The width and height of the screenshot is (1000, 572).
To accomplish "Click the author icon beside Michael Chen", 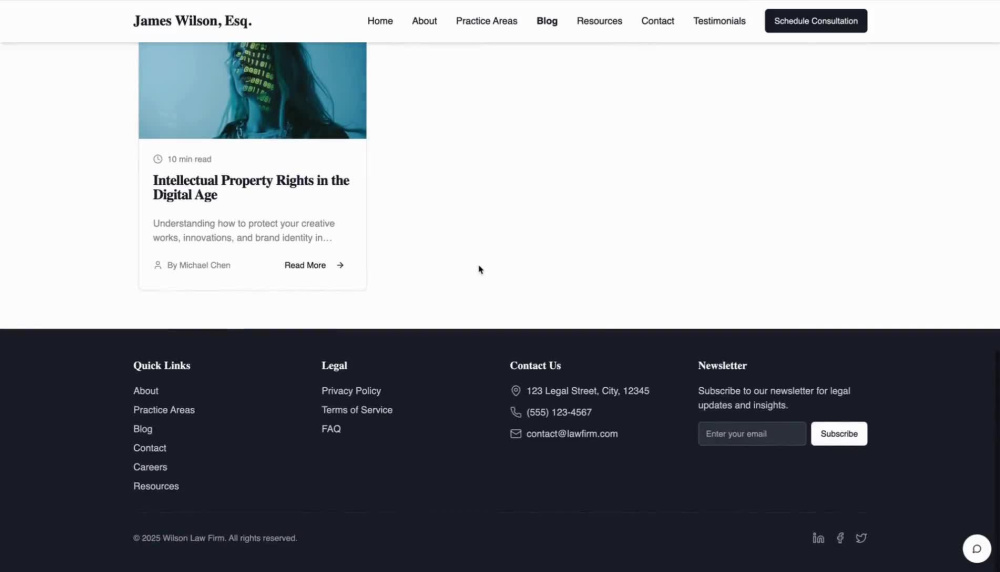I will [158, 265].
